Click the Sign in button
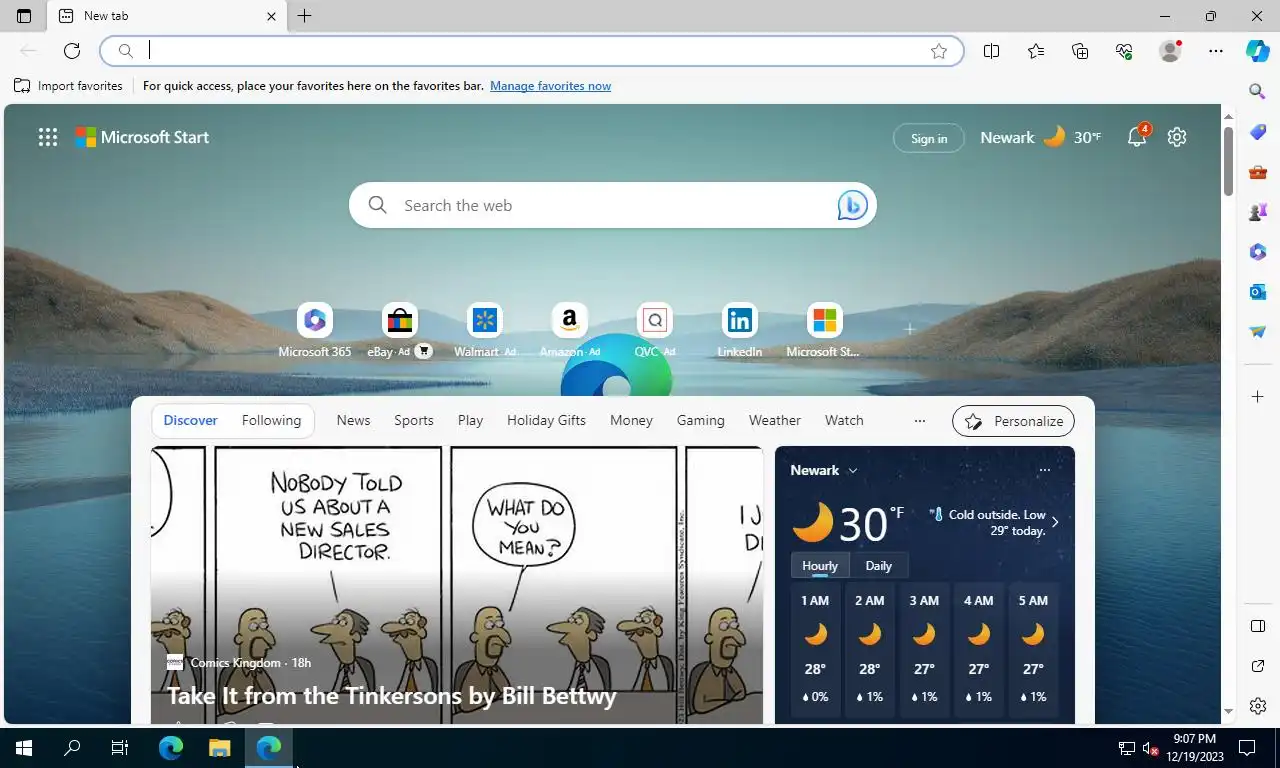Screen dimensions: 1280x768 [x=929, y=138]
